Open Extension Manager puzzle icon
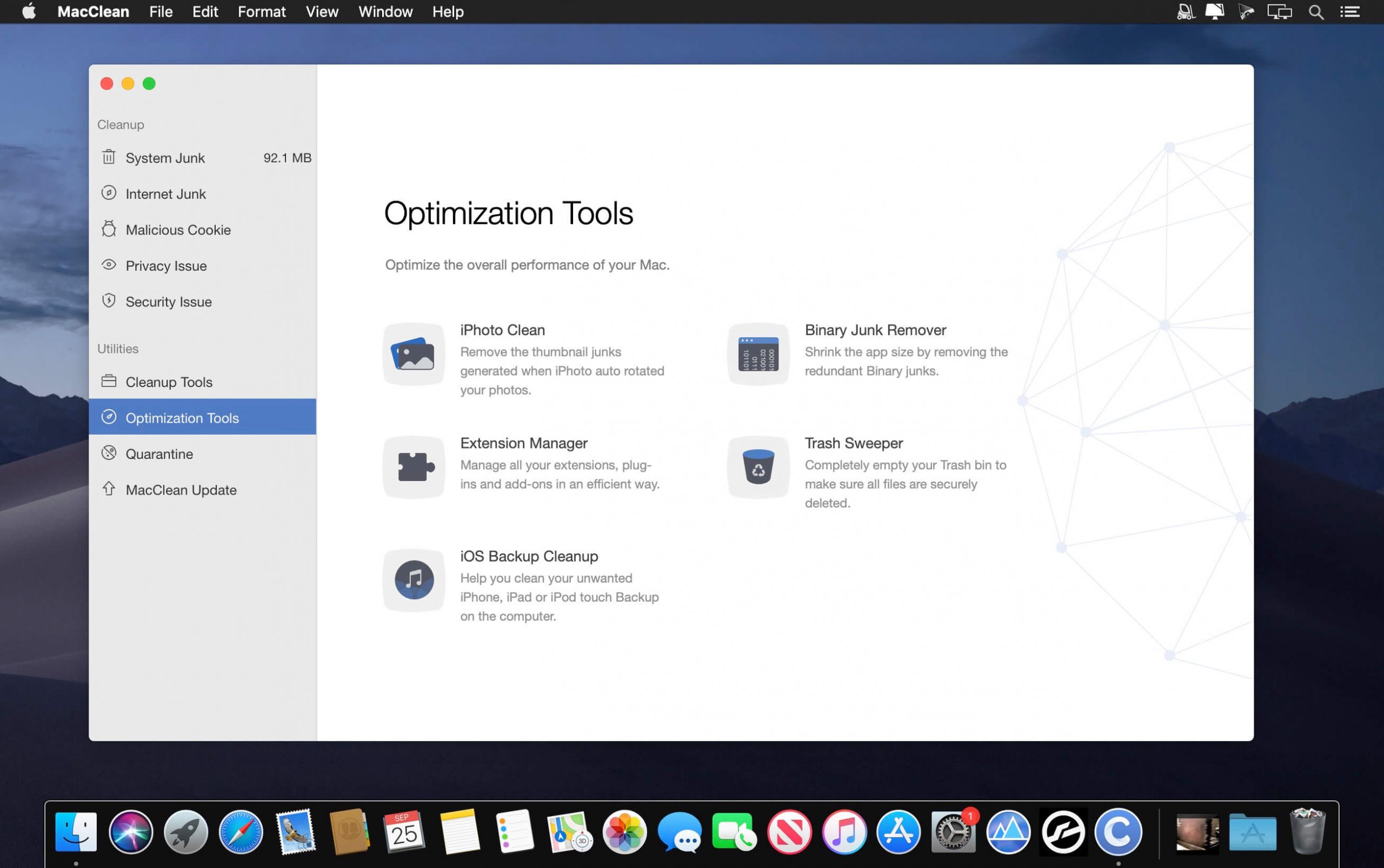 click(x=414, y=467)
